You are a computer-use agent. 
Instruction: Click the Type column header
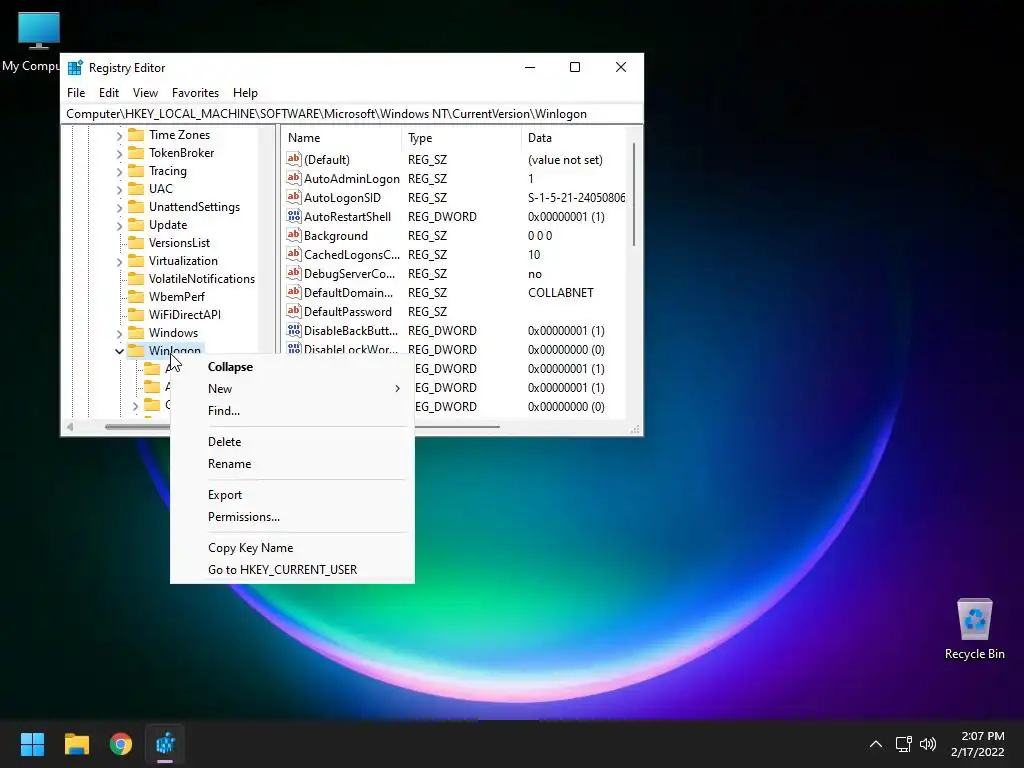[x=462, y=138]
